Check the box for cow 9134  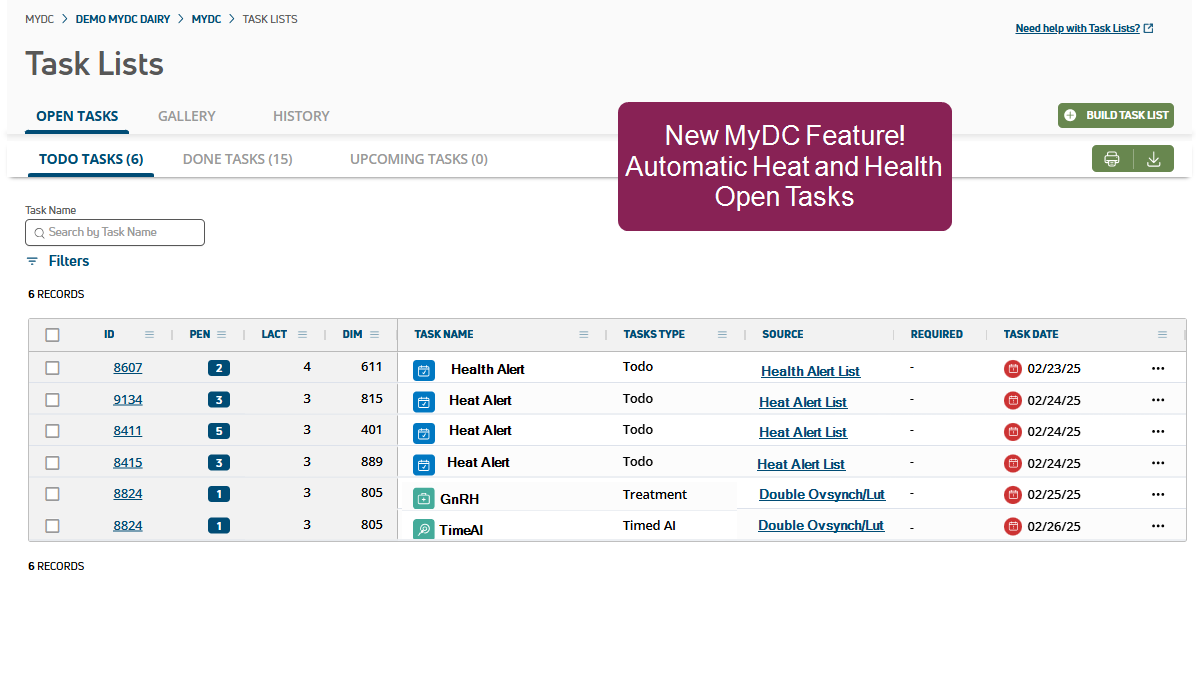[53, 400]
